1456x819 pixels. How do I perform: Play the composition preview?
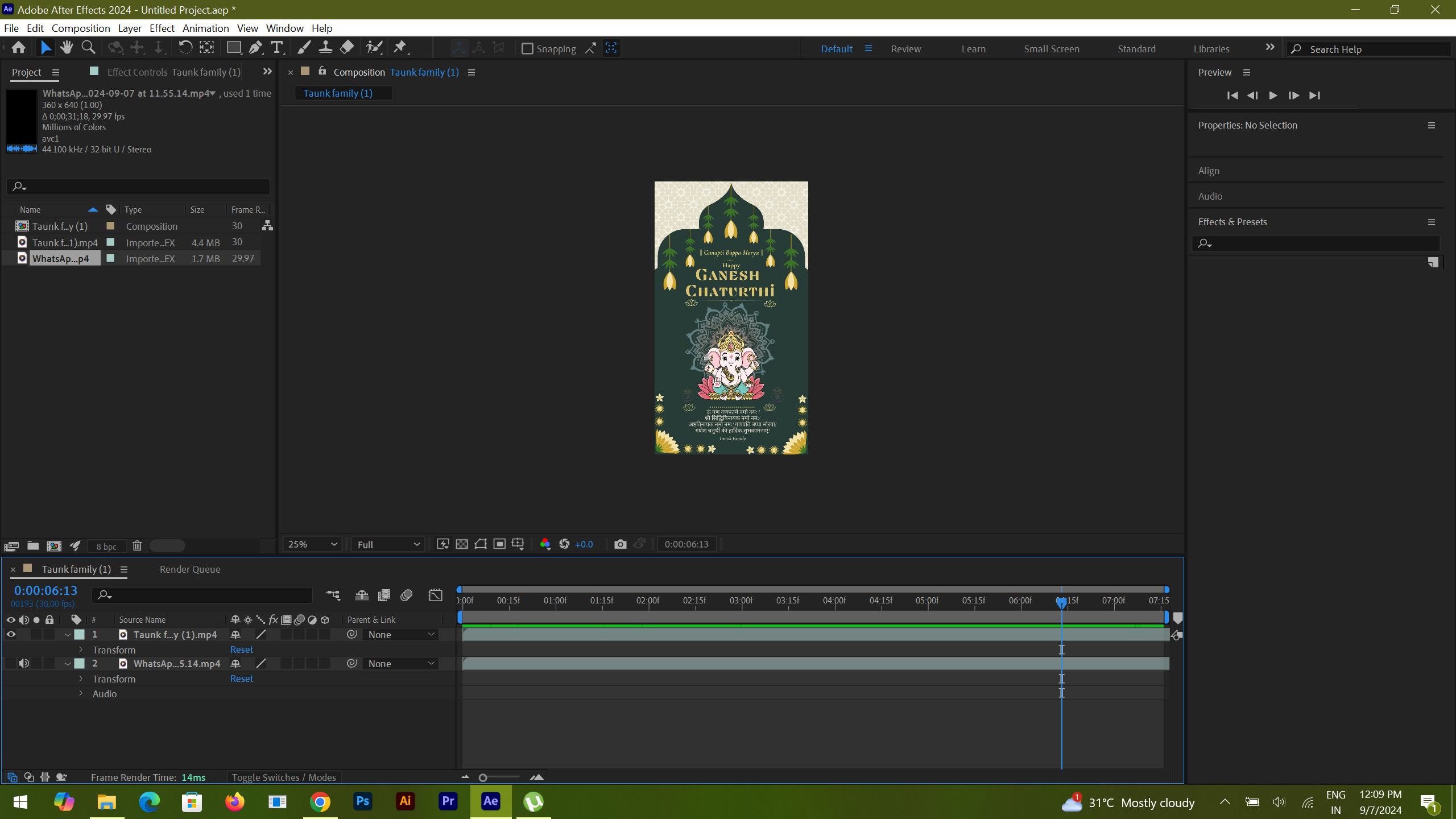point(1273,96)
